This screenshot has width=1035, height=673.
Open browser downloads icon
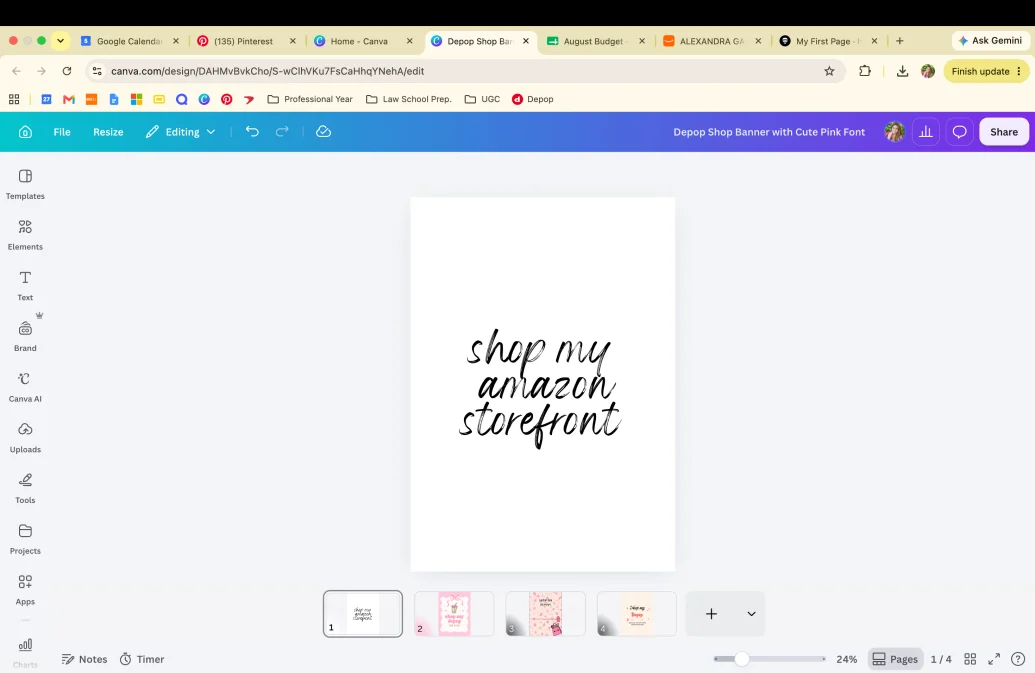(x=902, y=71)
